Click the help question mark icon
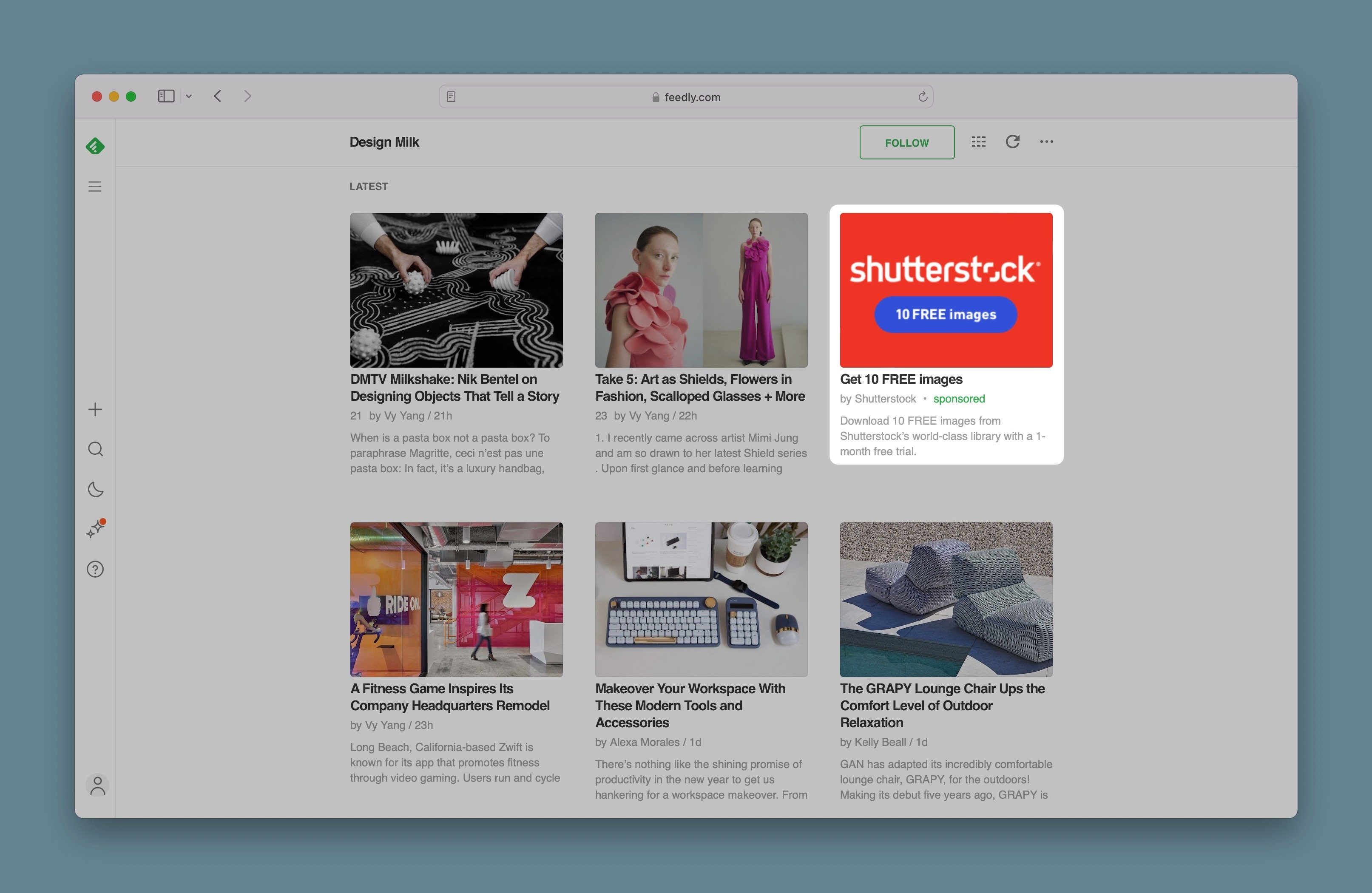 pos(96,571)
